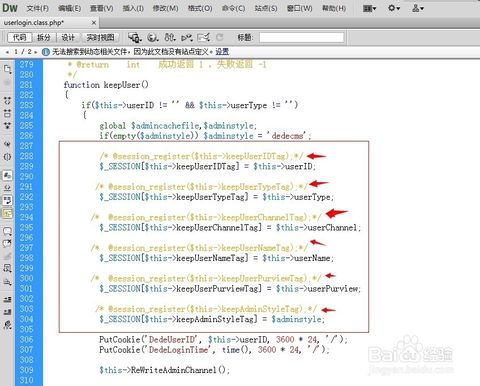Open the user account dropdown
The width and height of the screenshot is (480, 386).
coord(418,8)
